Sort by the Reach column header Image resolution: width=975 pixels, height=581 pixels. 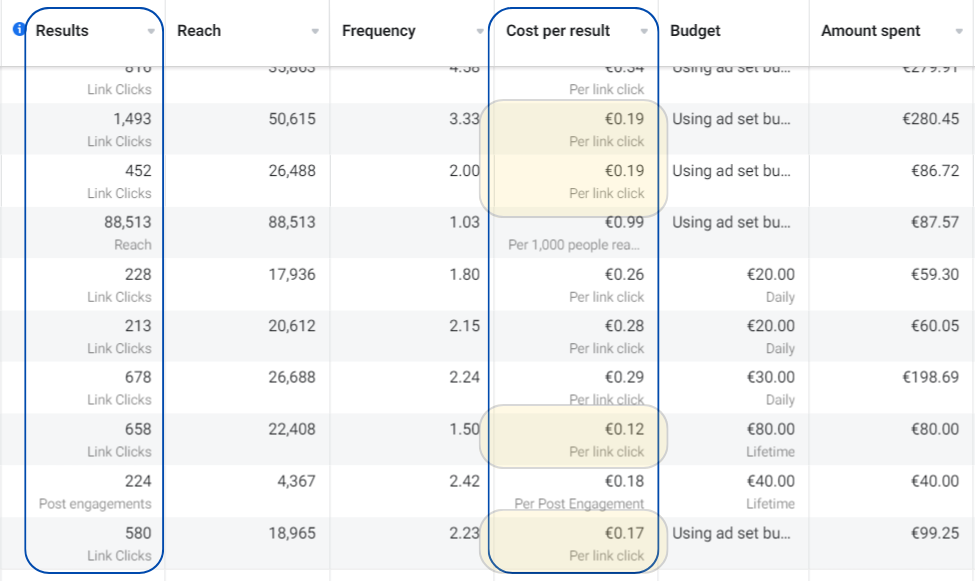(x=199, y=31)
